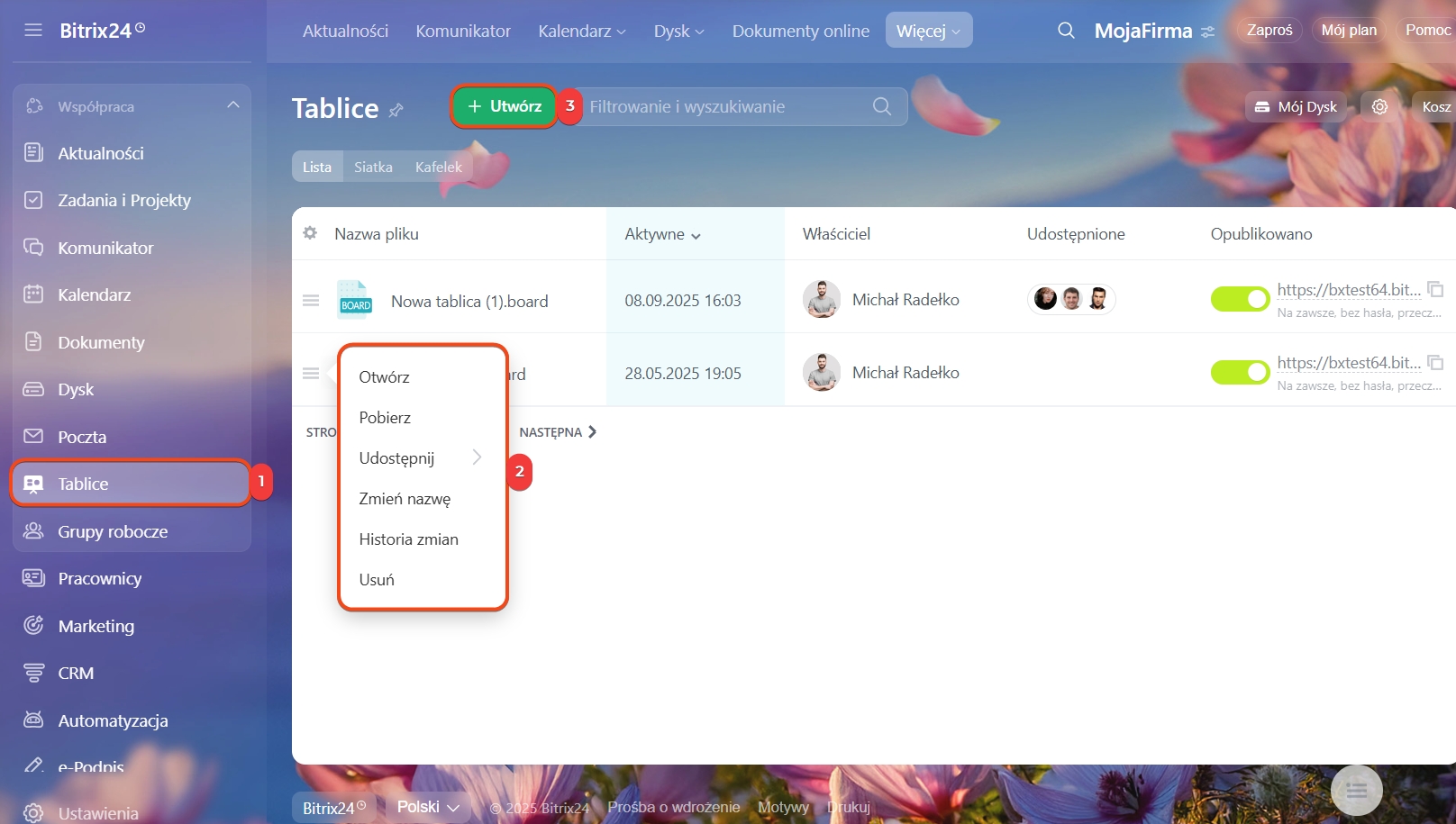The width and height of the screenshot is (1456, 824).
Task: Collapse the Współpraca sidebar section
Action: point(233,105)
